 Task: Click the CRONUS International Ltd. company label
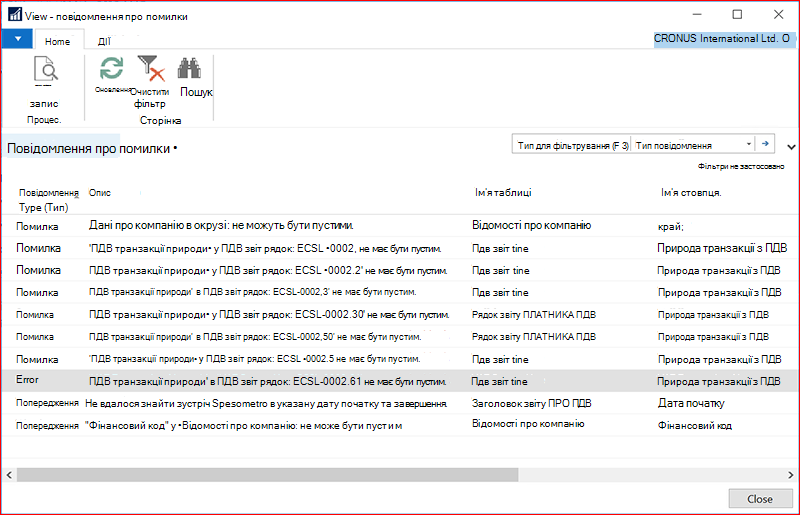pos(722,39)
